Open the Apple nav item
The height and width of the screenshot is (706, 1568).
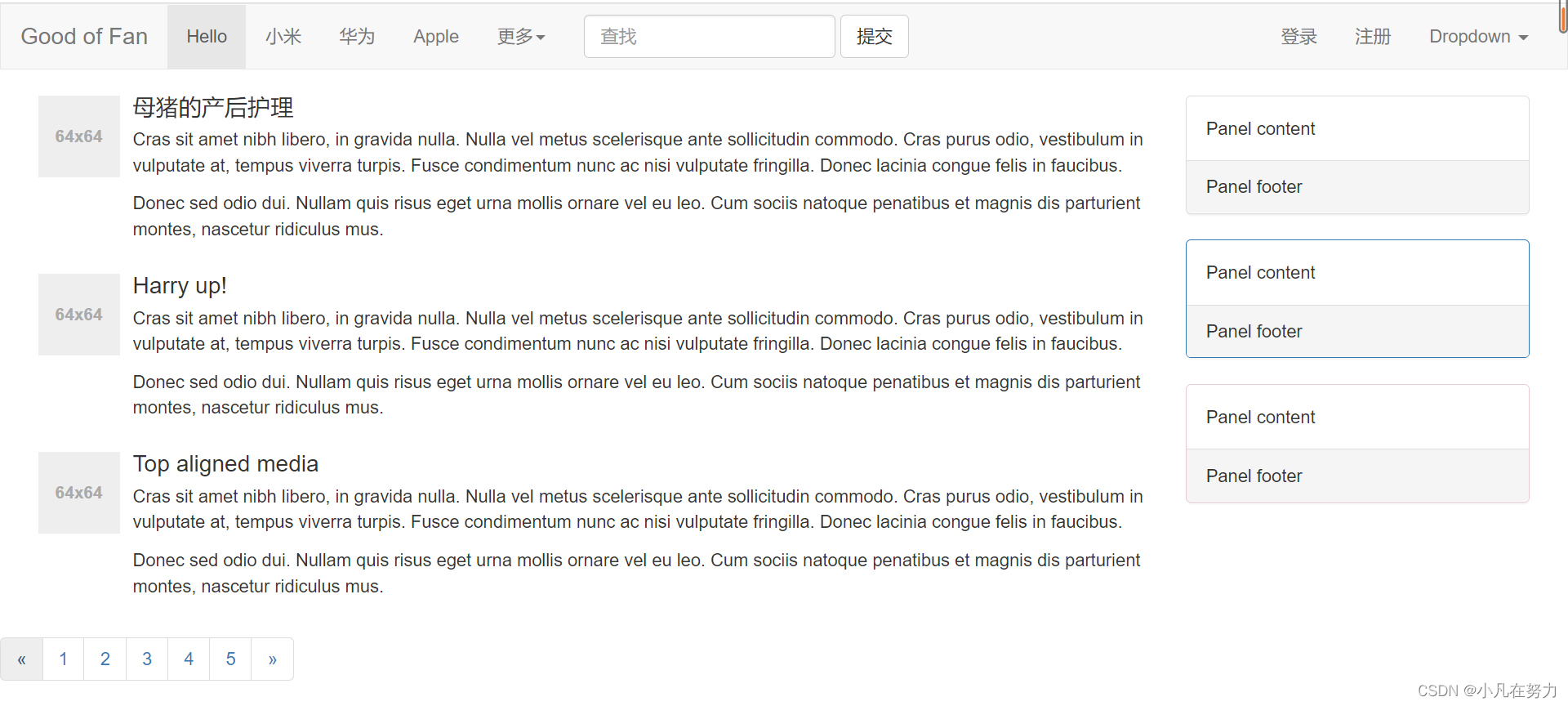pos(436,37)
